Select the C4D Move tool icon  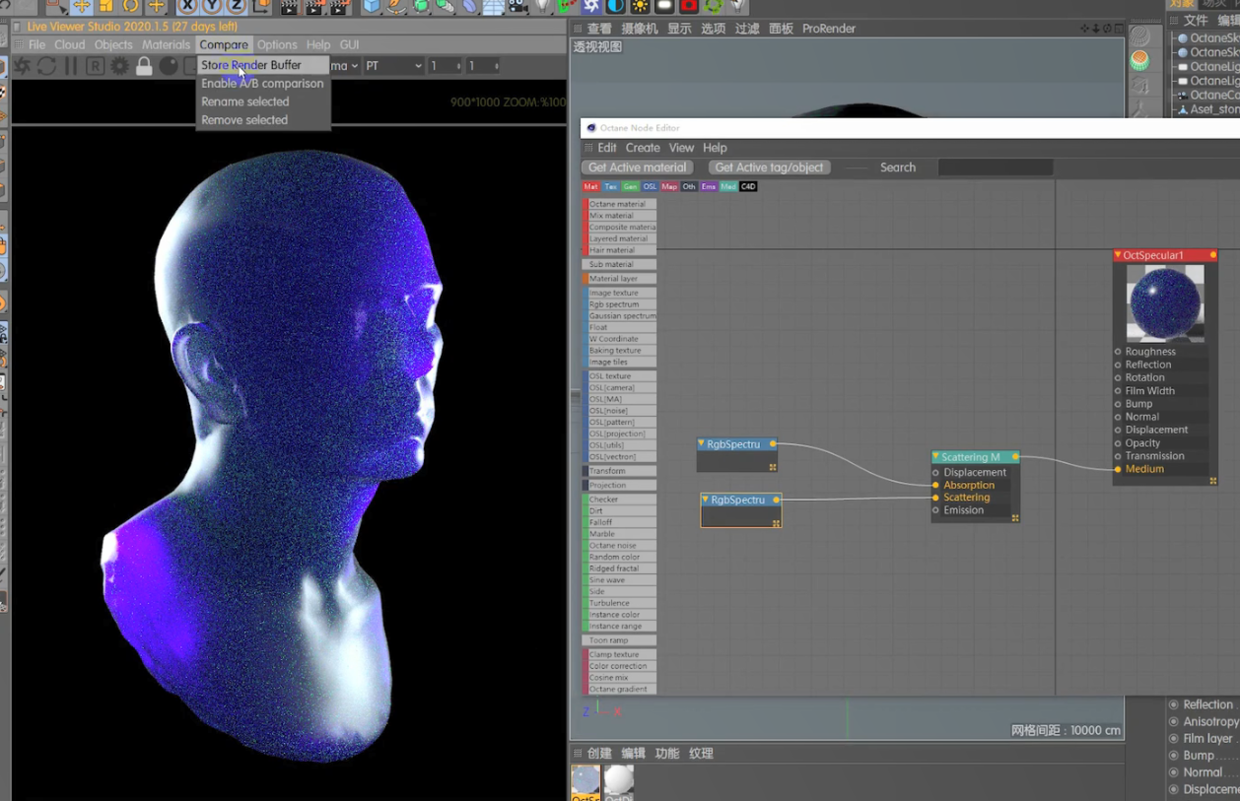(81, 6)
